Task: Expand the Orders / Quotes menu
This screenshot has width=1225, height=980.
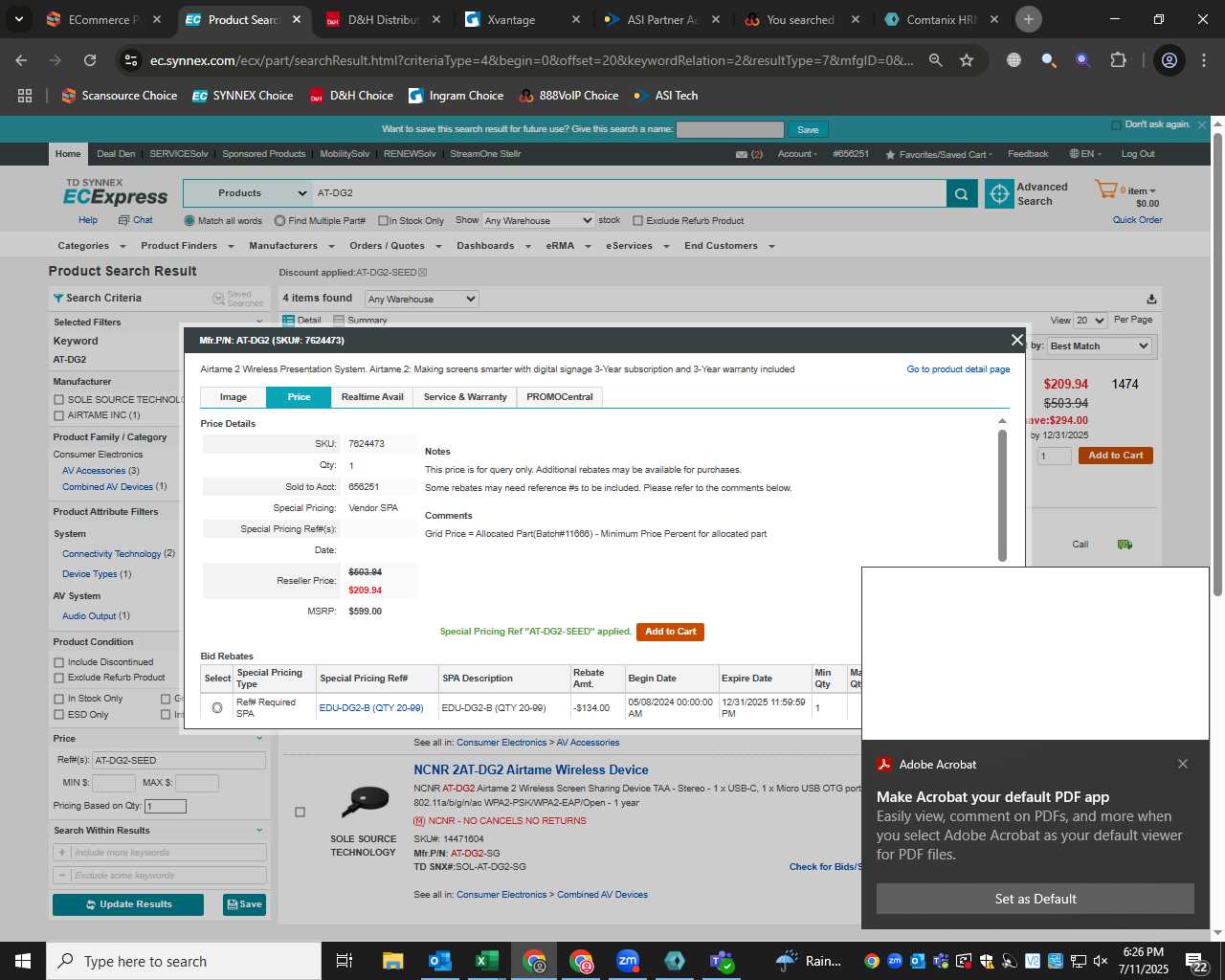Action: [395, 246]
